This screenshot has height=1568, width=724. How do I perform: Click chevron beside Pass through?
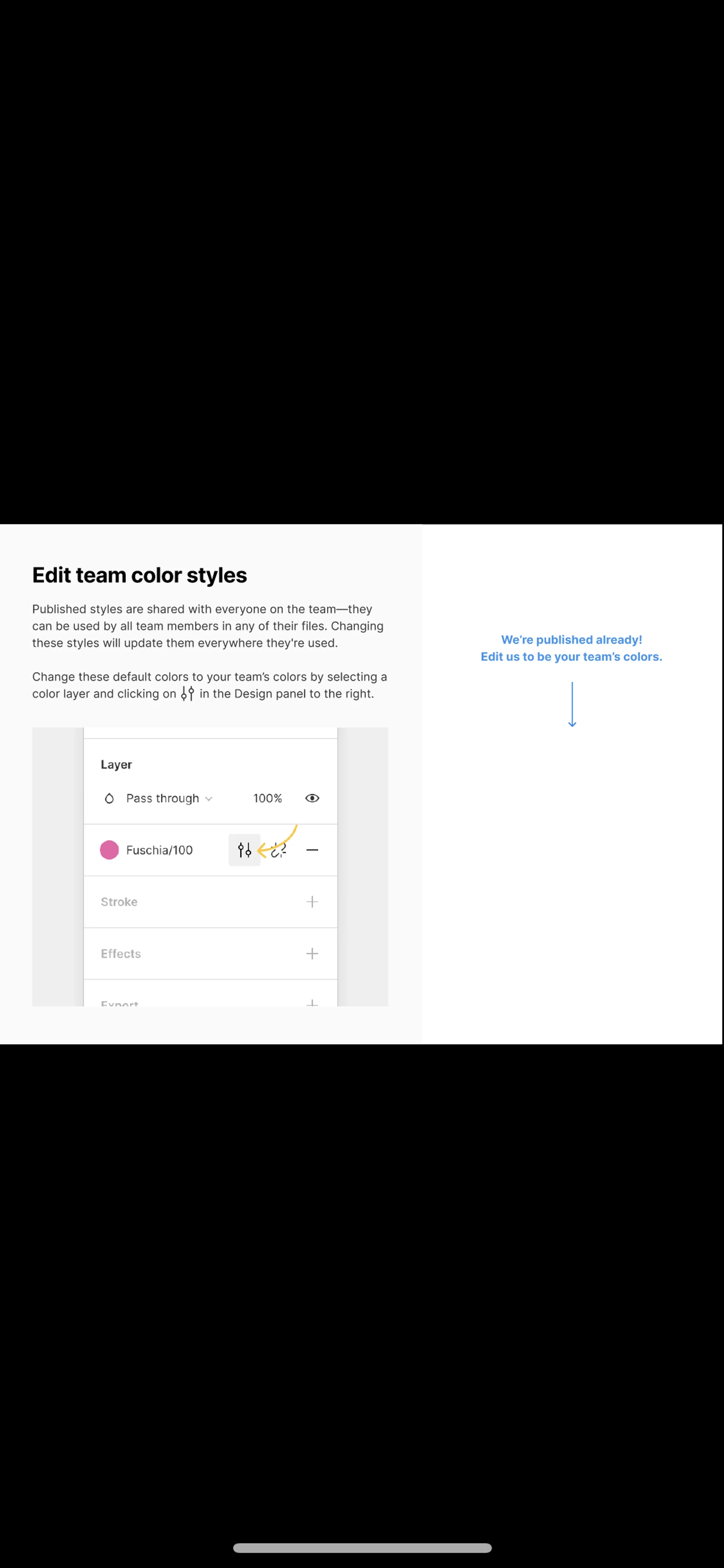pyautogui.click(x=209, y=799)
